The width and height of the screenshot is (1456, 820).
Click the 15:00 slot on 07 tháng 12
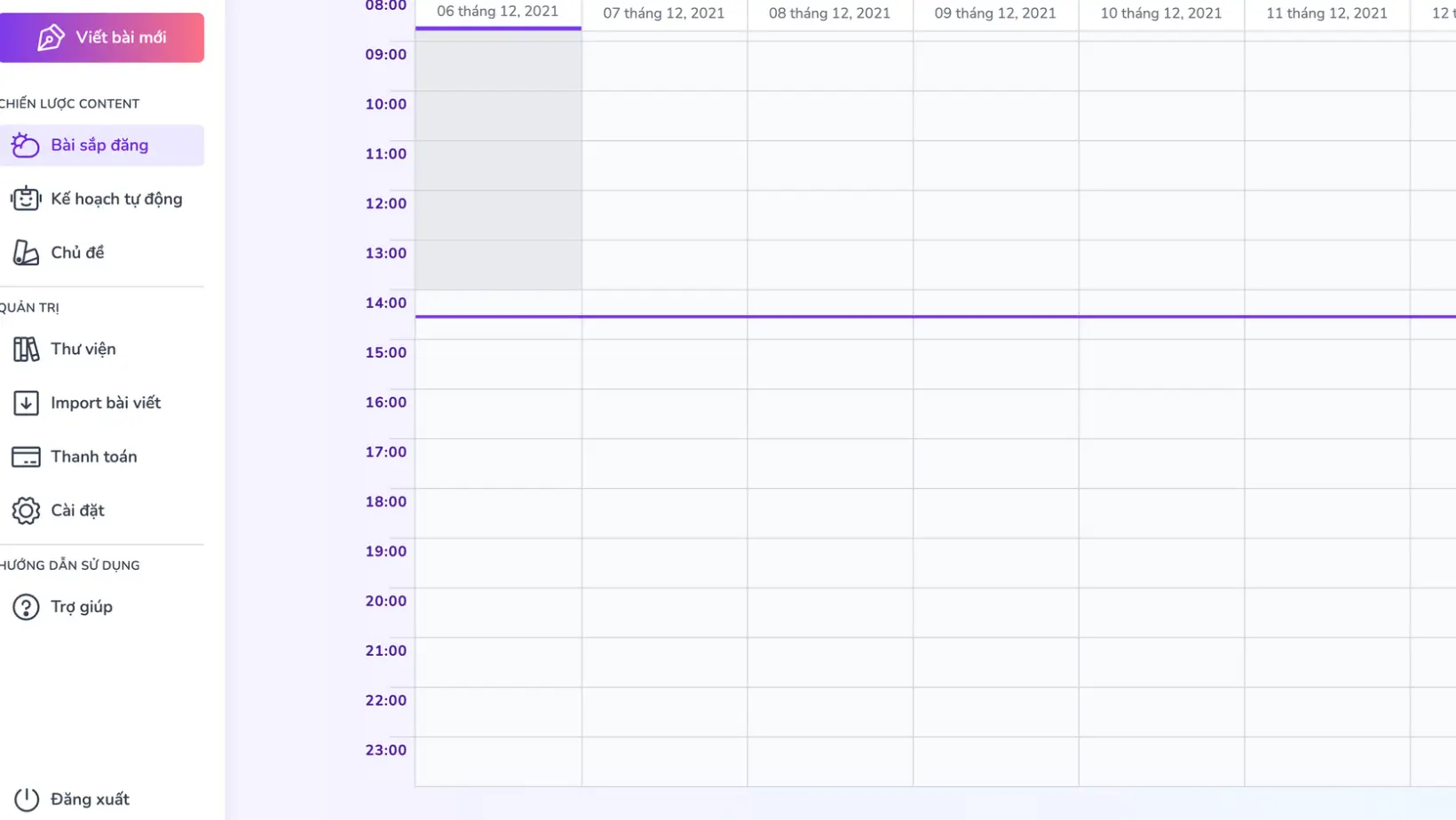(x=664, y=365)
